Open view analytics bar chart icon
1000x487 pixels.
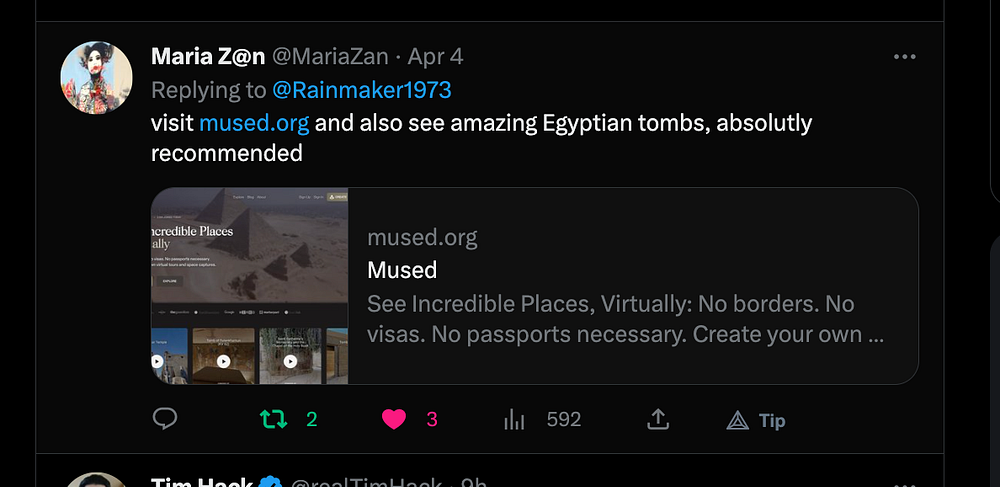click(514, 420)
